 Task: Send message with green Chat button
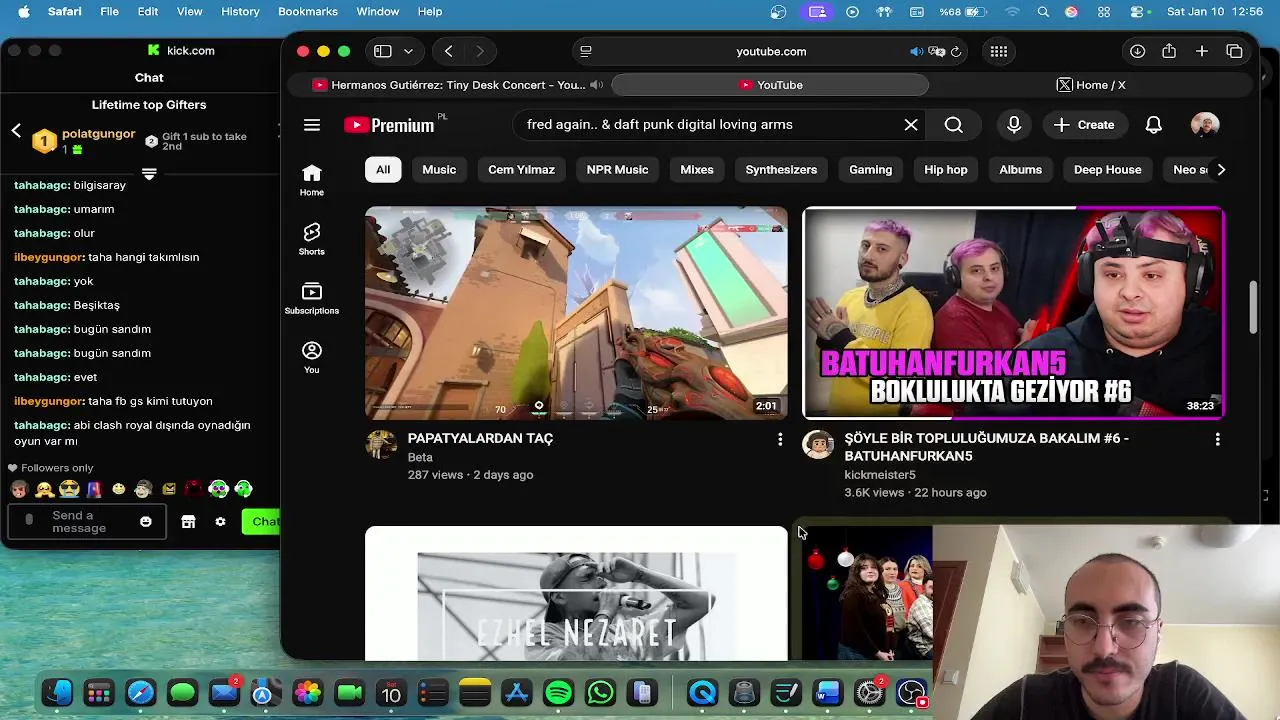click(x=262, y=522)
